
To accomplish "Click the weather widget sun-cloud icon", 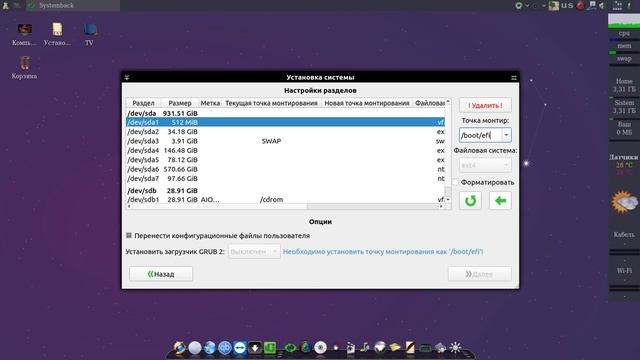I will coord(624,202).
